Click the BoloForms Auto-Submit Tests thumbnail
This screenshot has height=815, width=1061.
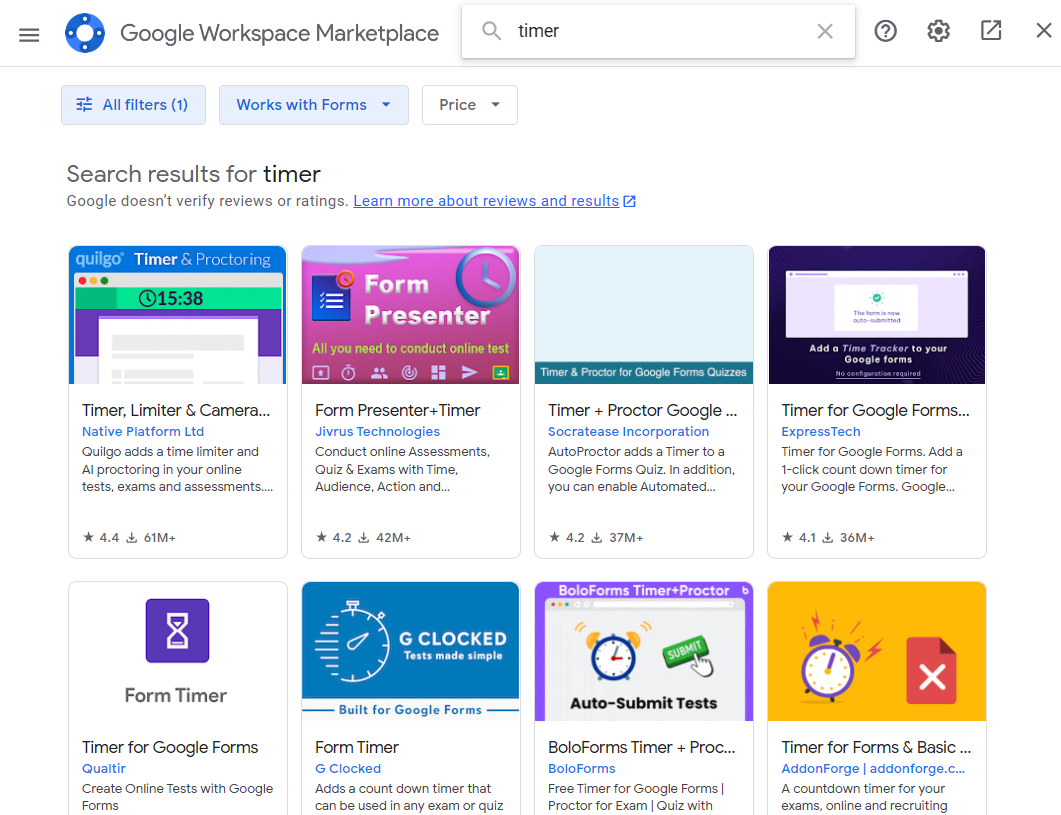[643, 651]
